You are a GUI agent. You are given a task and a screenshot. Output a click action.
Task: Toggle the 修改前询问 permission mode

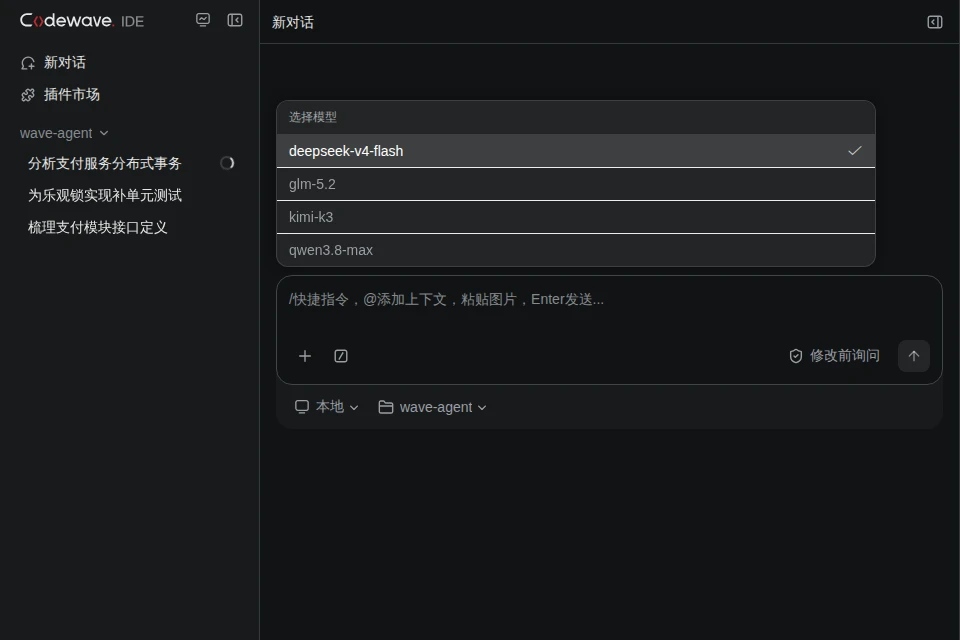(x=834, y=356)
